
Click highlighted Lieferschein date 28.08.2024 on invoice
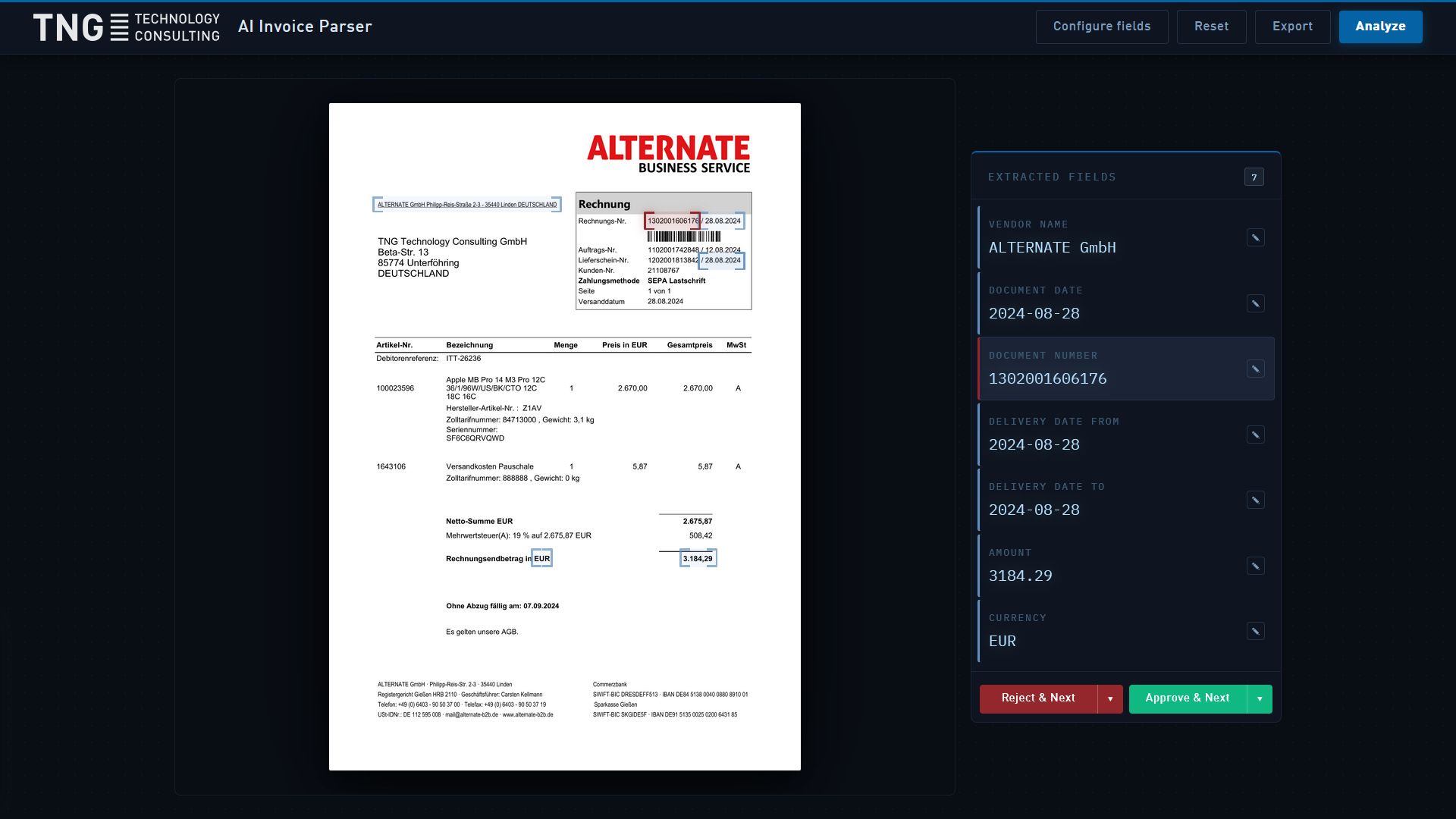[722, 261]
